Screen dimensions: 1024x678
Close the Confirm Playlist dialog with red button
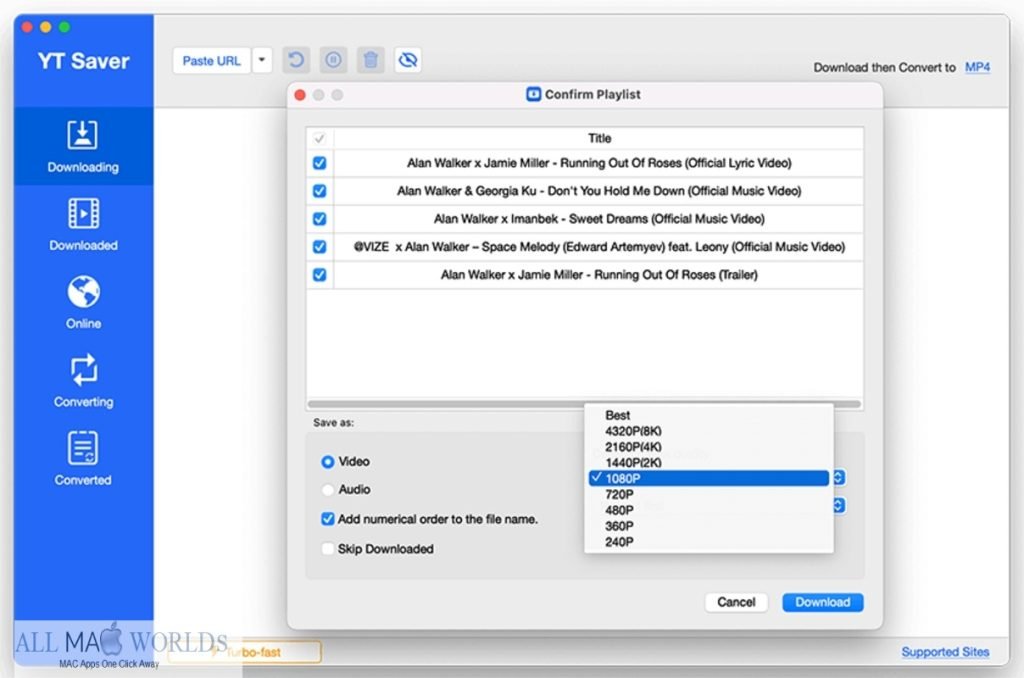coord(300,95)
